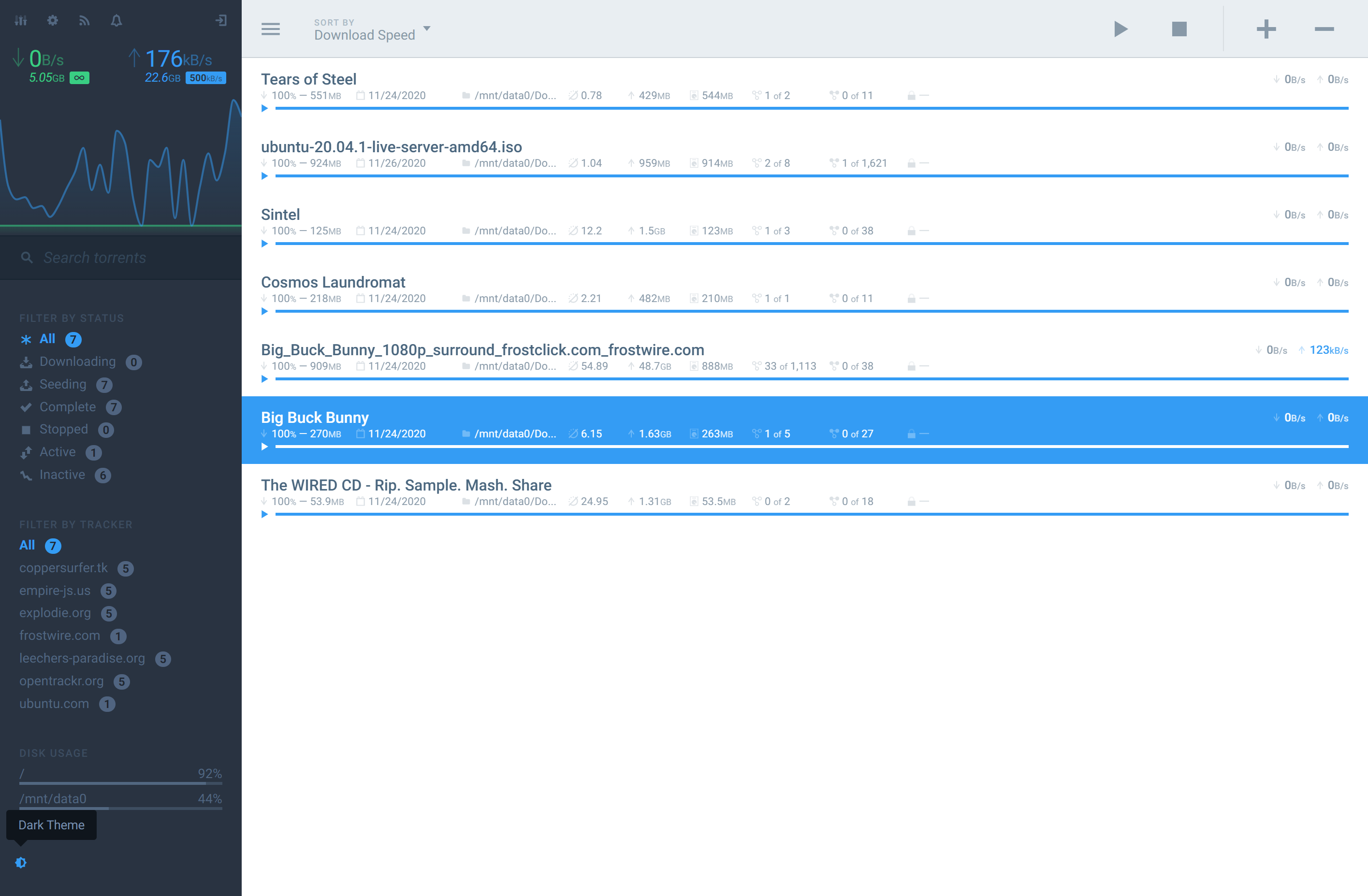
Task: Filter by Inactive status
Action: click(x=62, y=475)
